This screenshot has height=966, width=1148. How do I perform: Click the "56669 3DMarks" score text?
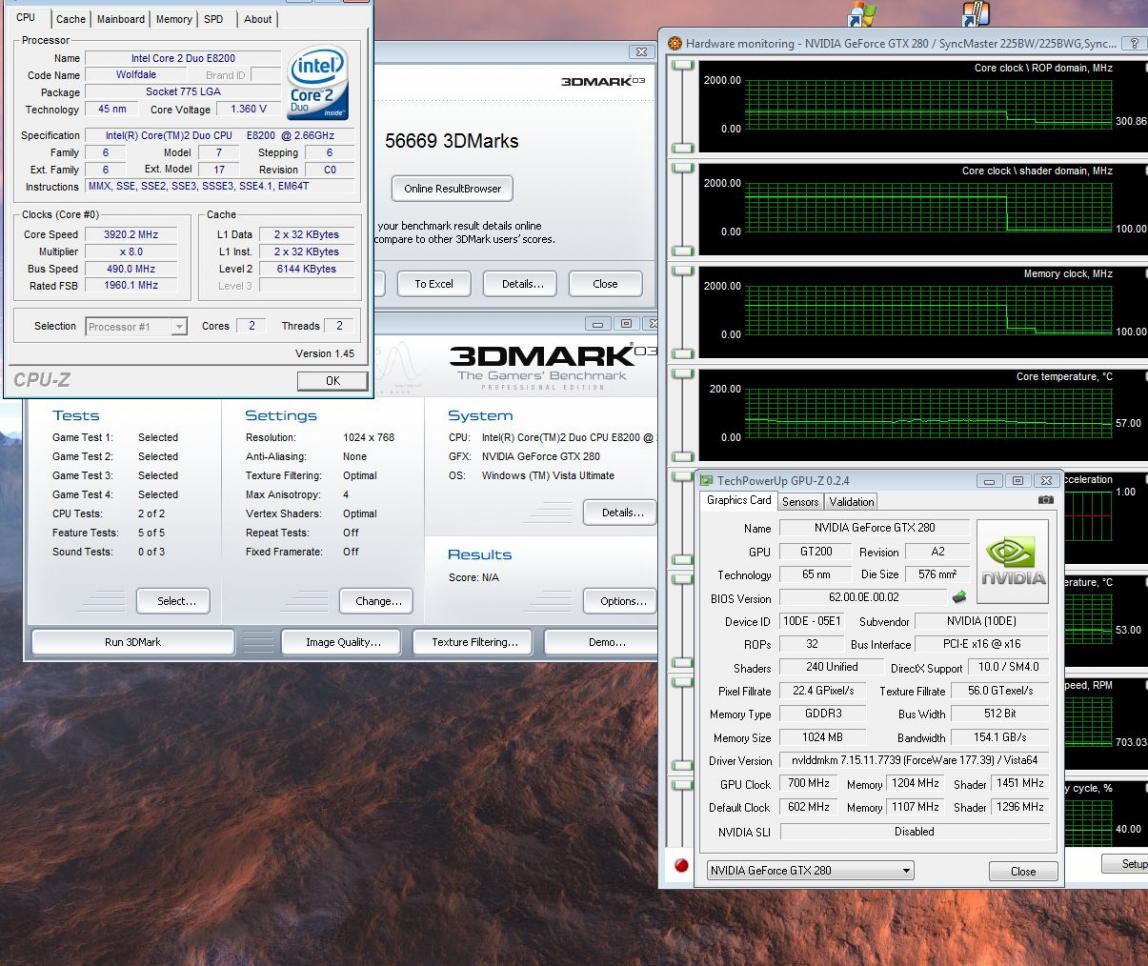(452, 141)
